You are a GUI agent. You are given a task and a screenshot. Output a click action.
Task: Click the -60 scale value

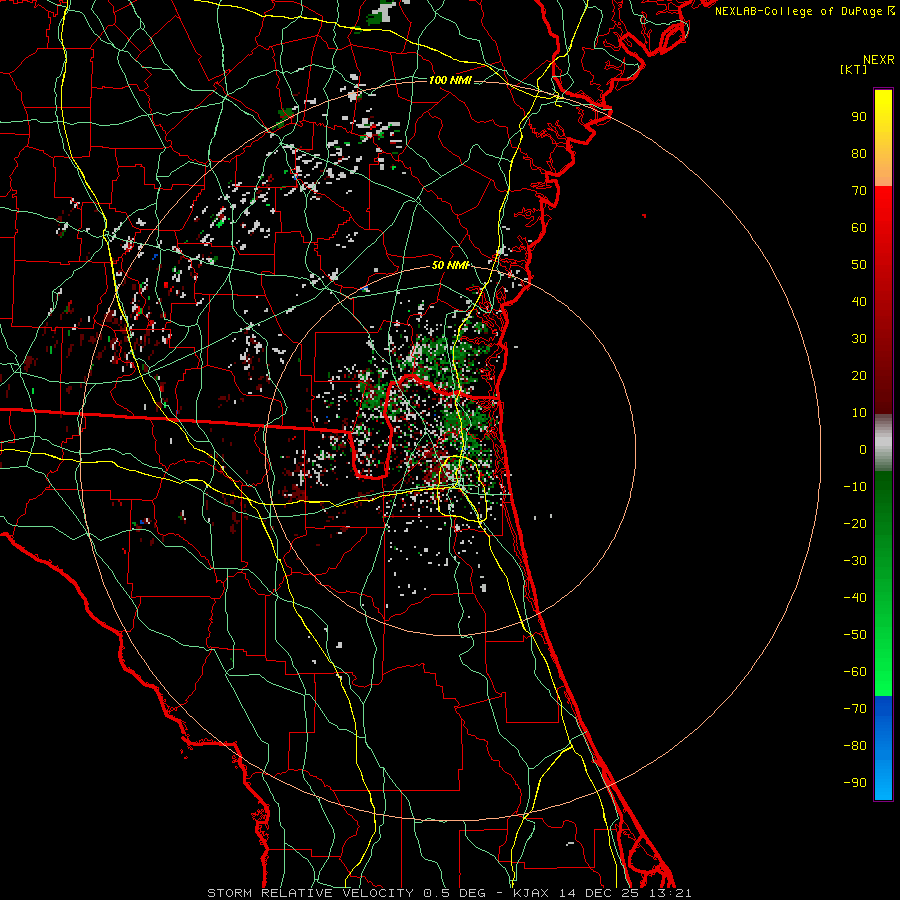855,672
